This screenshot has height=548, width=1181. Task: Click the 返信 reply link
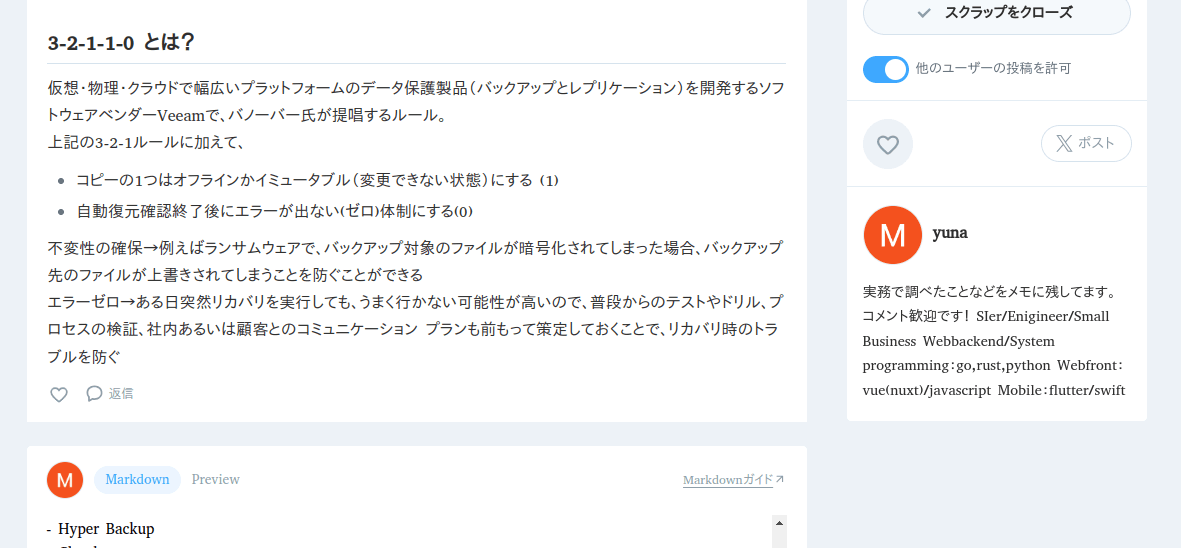[x=121, y=393]
